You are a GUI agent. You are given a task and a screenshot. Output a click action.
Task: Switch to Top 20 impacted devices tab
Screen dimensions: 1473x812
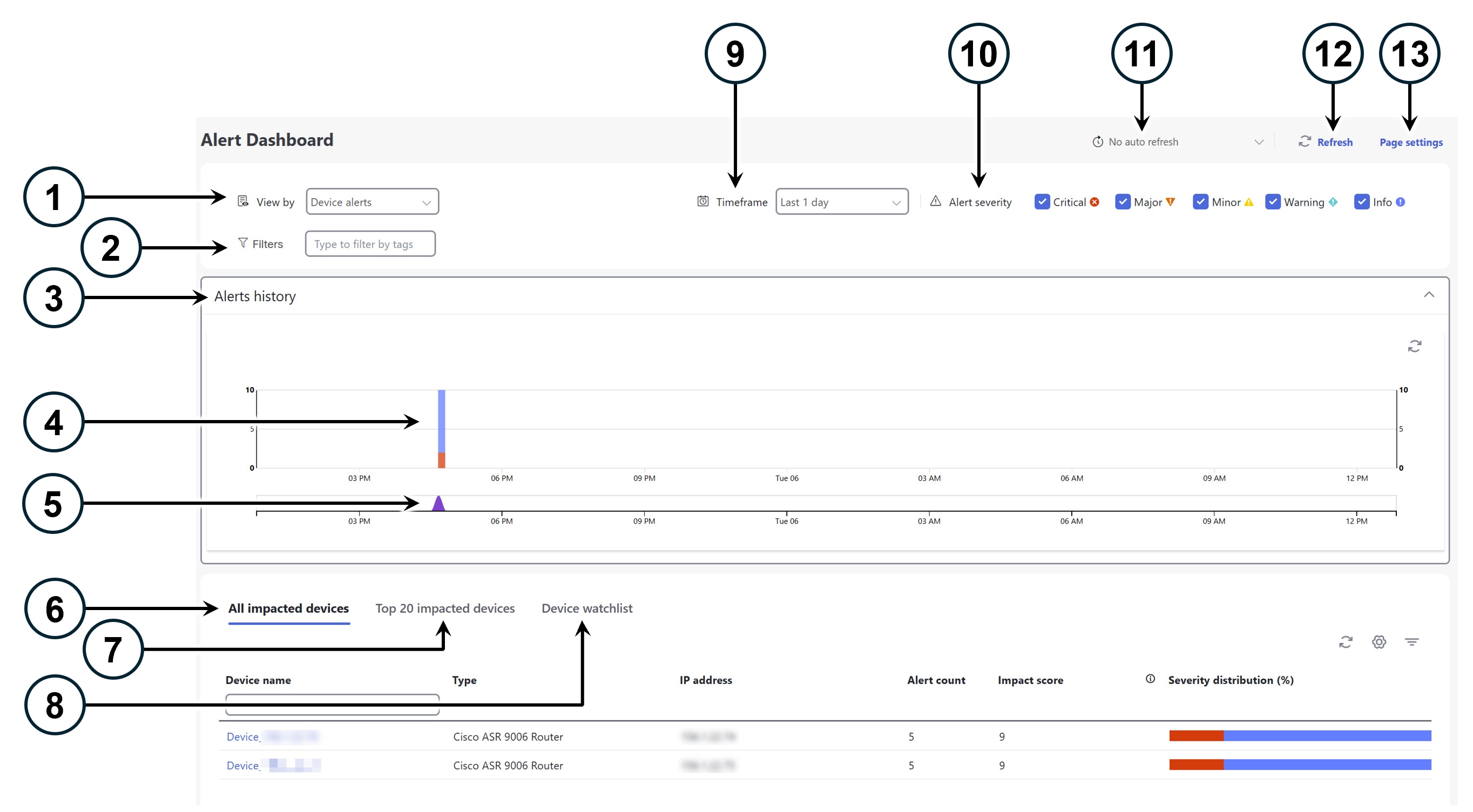pyautogui.click(x=445, y=608)
